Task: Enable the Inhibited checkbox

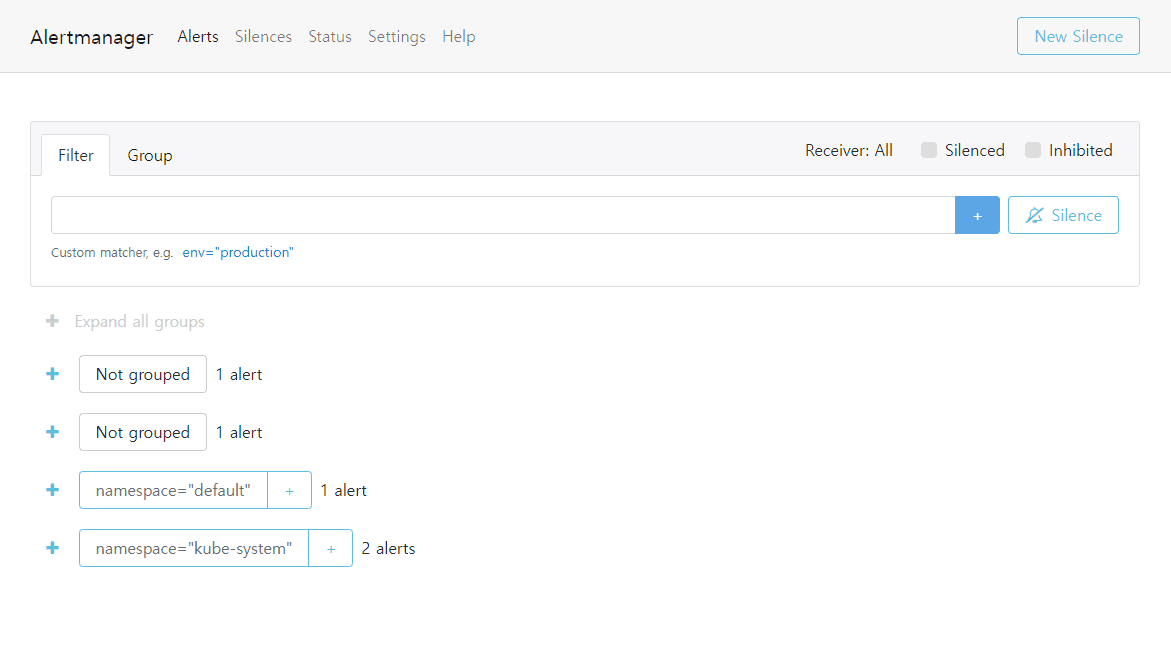Action: click(x=1033, y=150)
